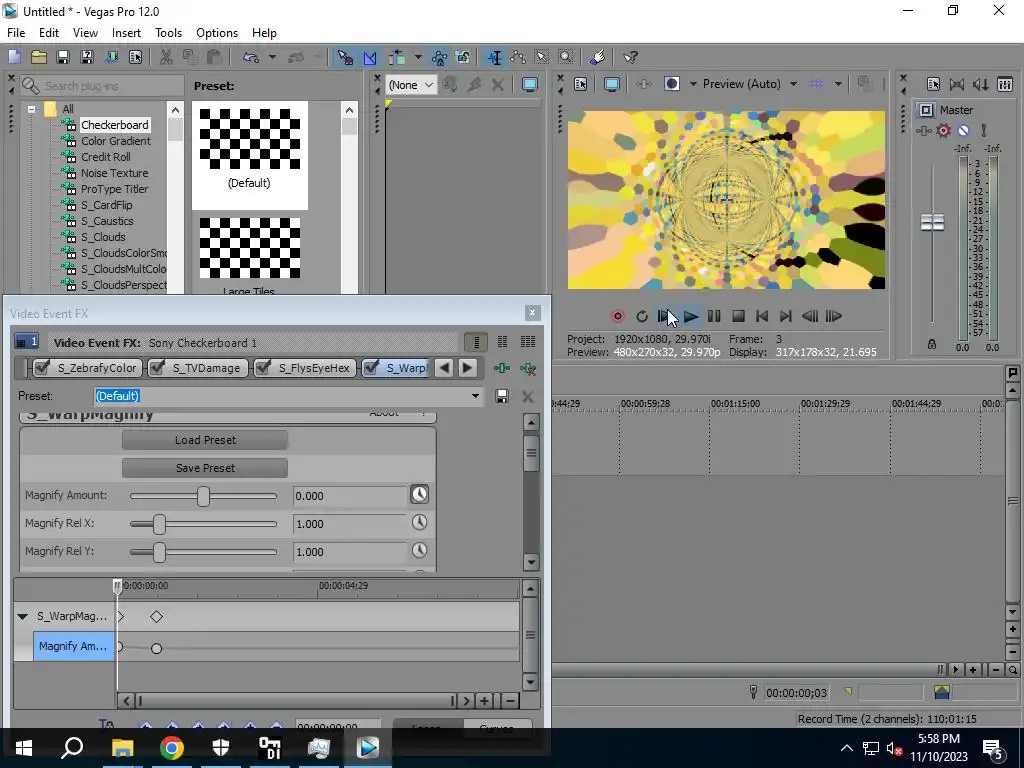The height and width of the screenshot is (768, 1024).
Task: Click Plug-In Chain icon in Video Event FX
Action: click(x=502, y=368)
